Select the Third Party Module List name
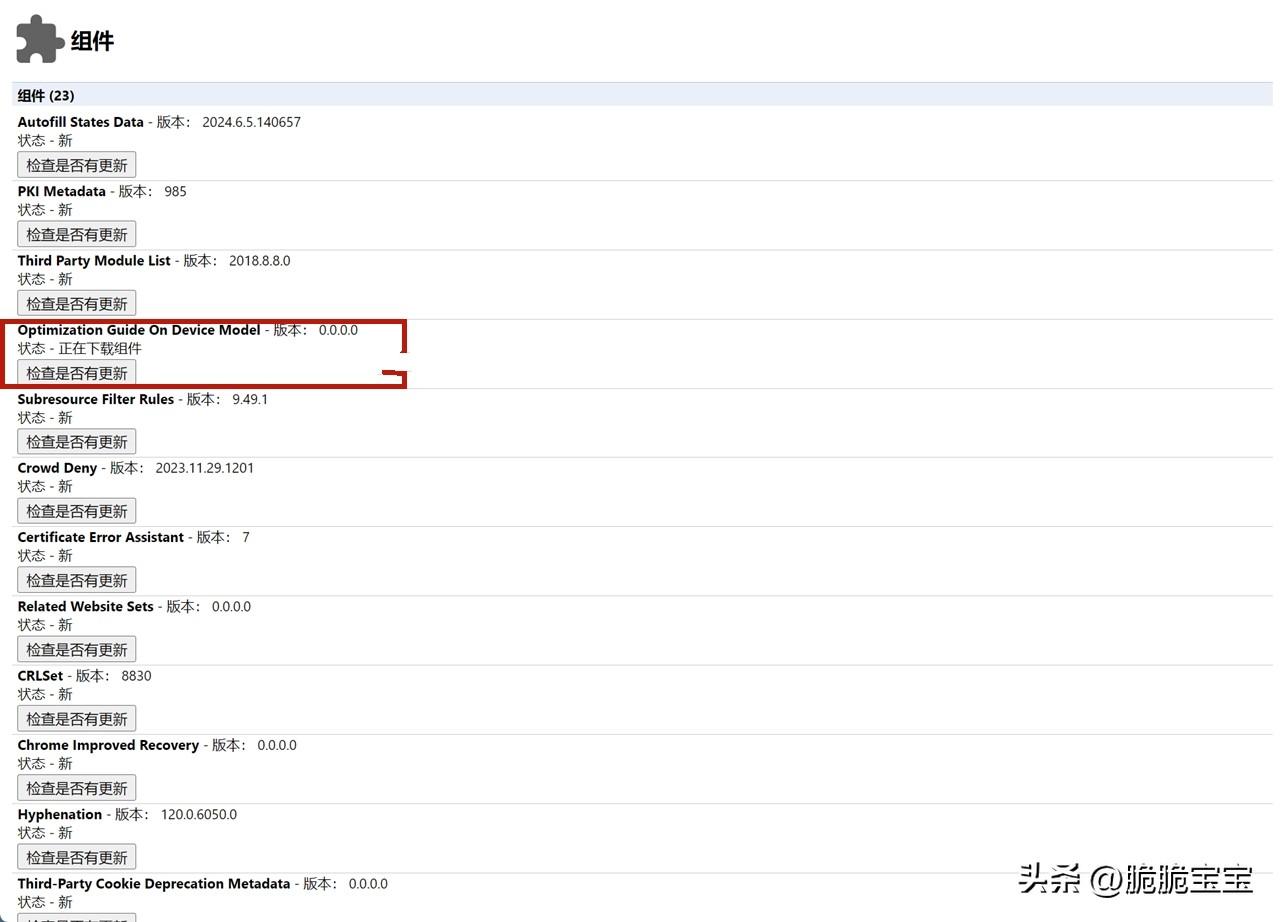Screen dimensions: 1280x922 click(x=94, y=260)
